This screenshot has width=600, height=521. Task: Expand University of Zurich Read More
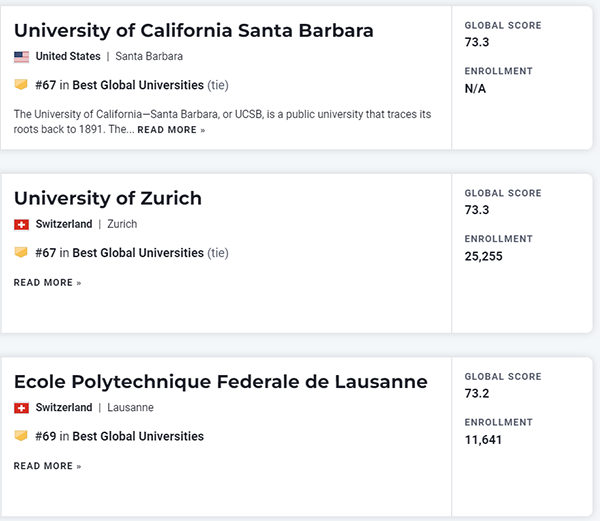tap(47, 283)
